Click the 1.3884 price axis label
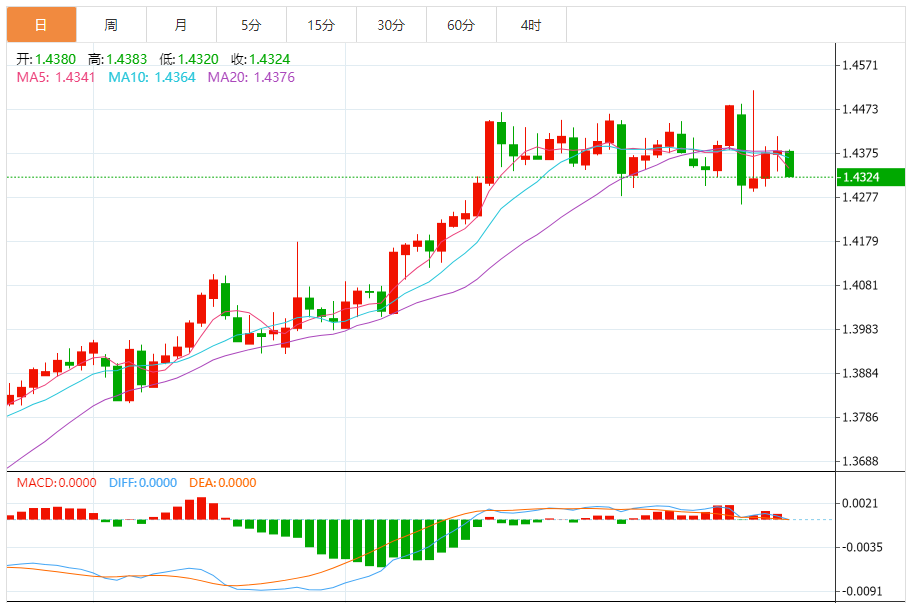This screenshot has width=909, height=603. pyautogui.click(x=860, y=373)
